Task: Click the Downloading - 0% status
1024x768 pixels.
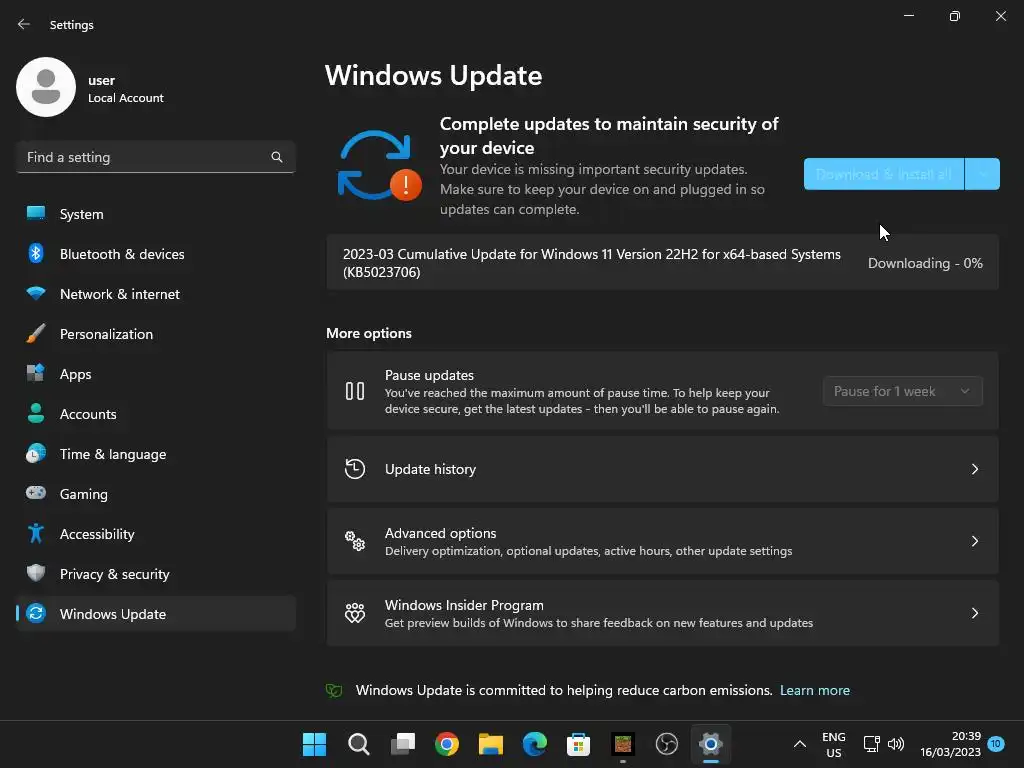Action: tap(925, 263)
